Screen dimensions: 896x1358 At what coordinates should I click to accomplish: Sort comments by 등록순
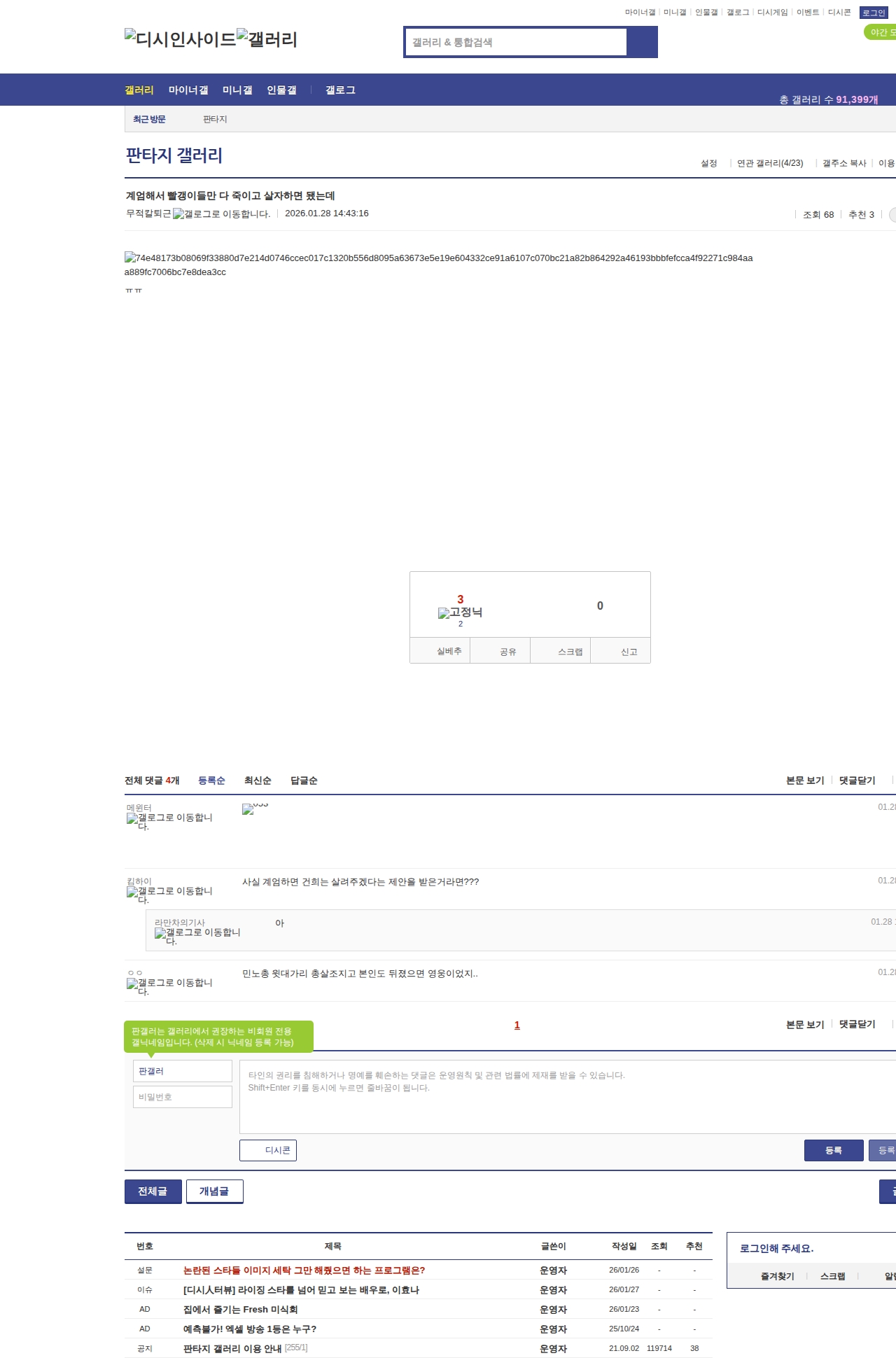(211, 780)
